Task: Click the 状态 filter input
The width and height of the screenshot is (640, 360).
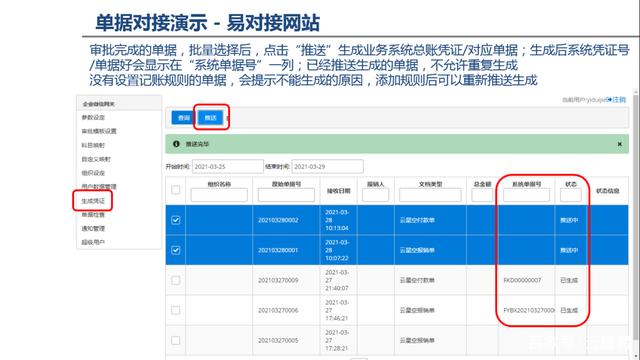Action: click(571, 195)
